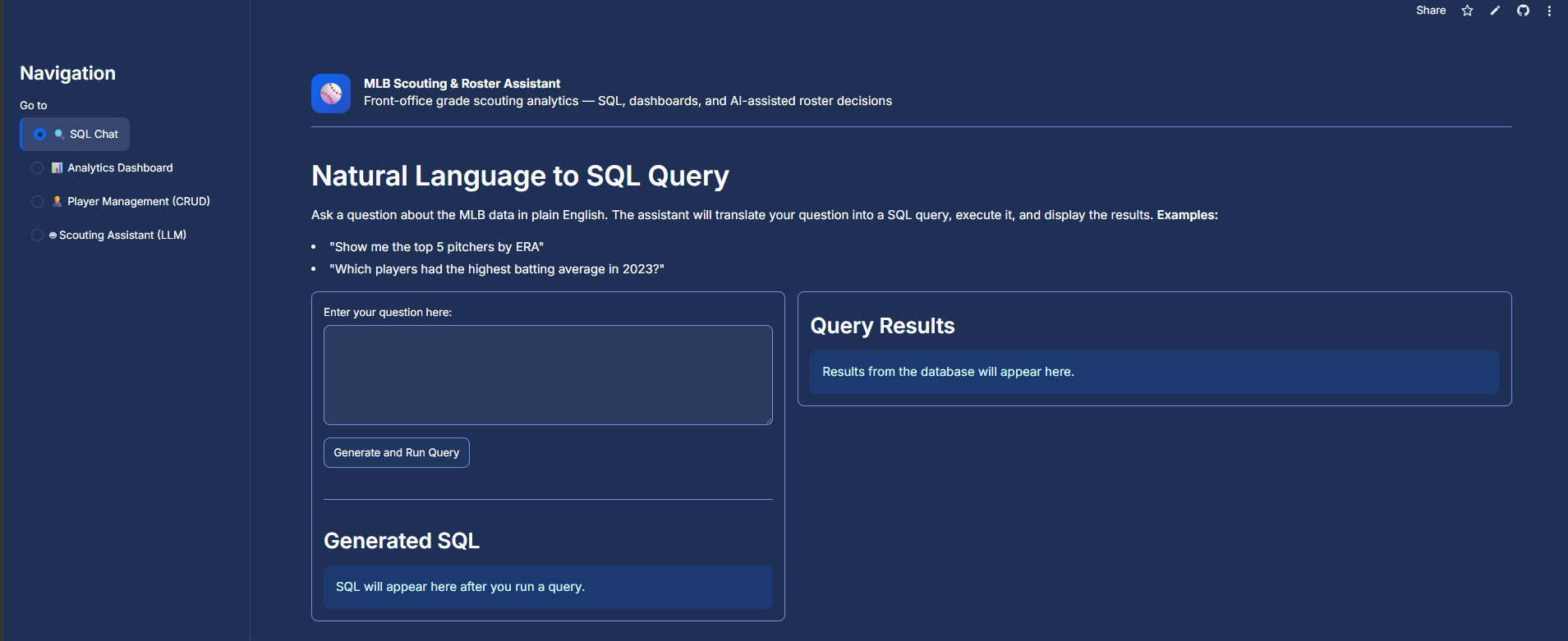
Task: Select the Player Management (CRUD) radio button
Action: pos(37,201)
